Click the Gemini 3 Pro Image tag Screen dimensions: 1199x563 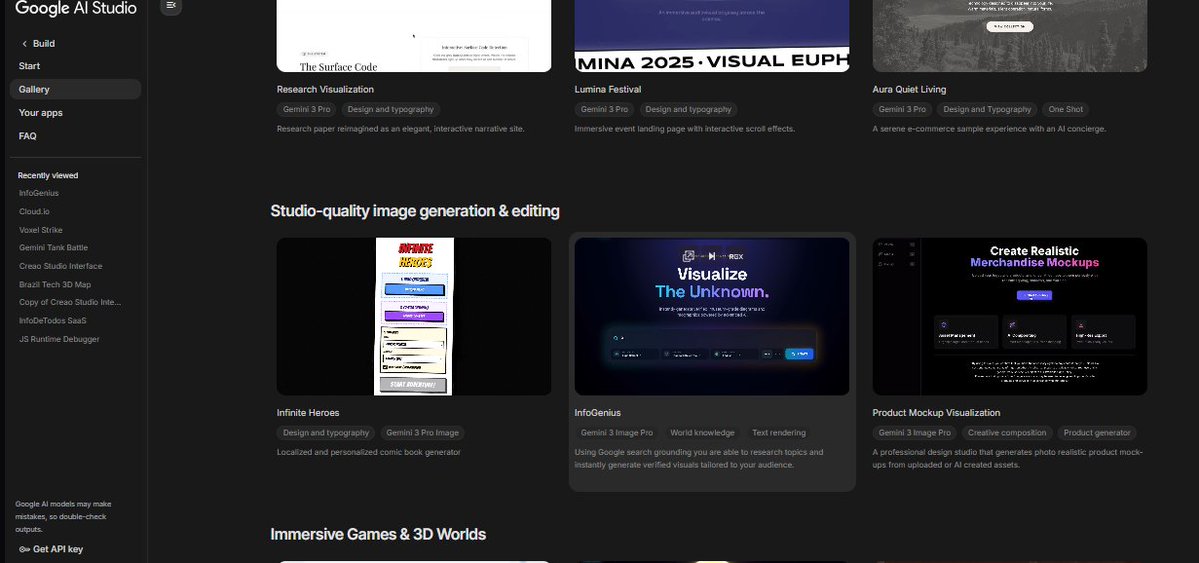422,433
